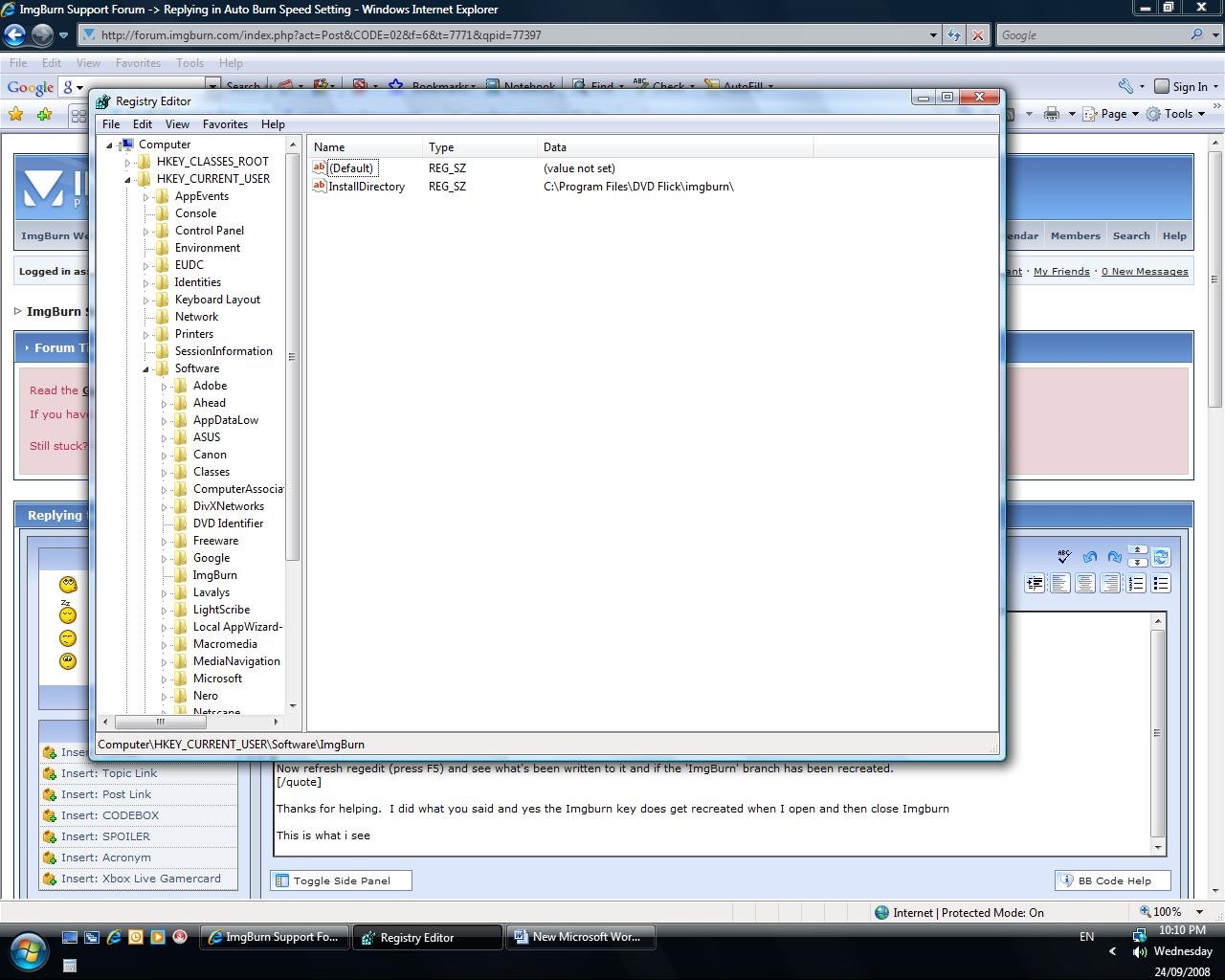Stop page loading with the red X
This screenshot has height=980, width=1225.
click(x=977, y=35)
